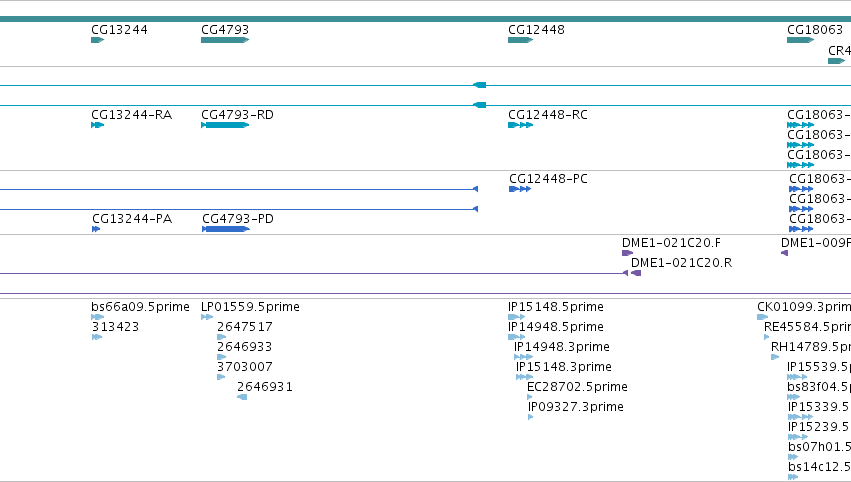Select the DME1-021C20.R label
This screenshot has width=851, height=482.
(681, 263)
